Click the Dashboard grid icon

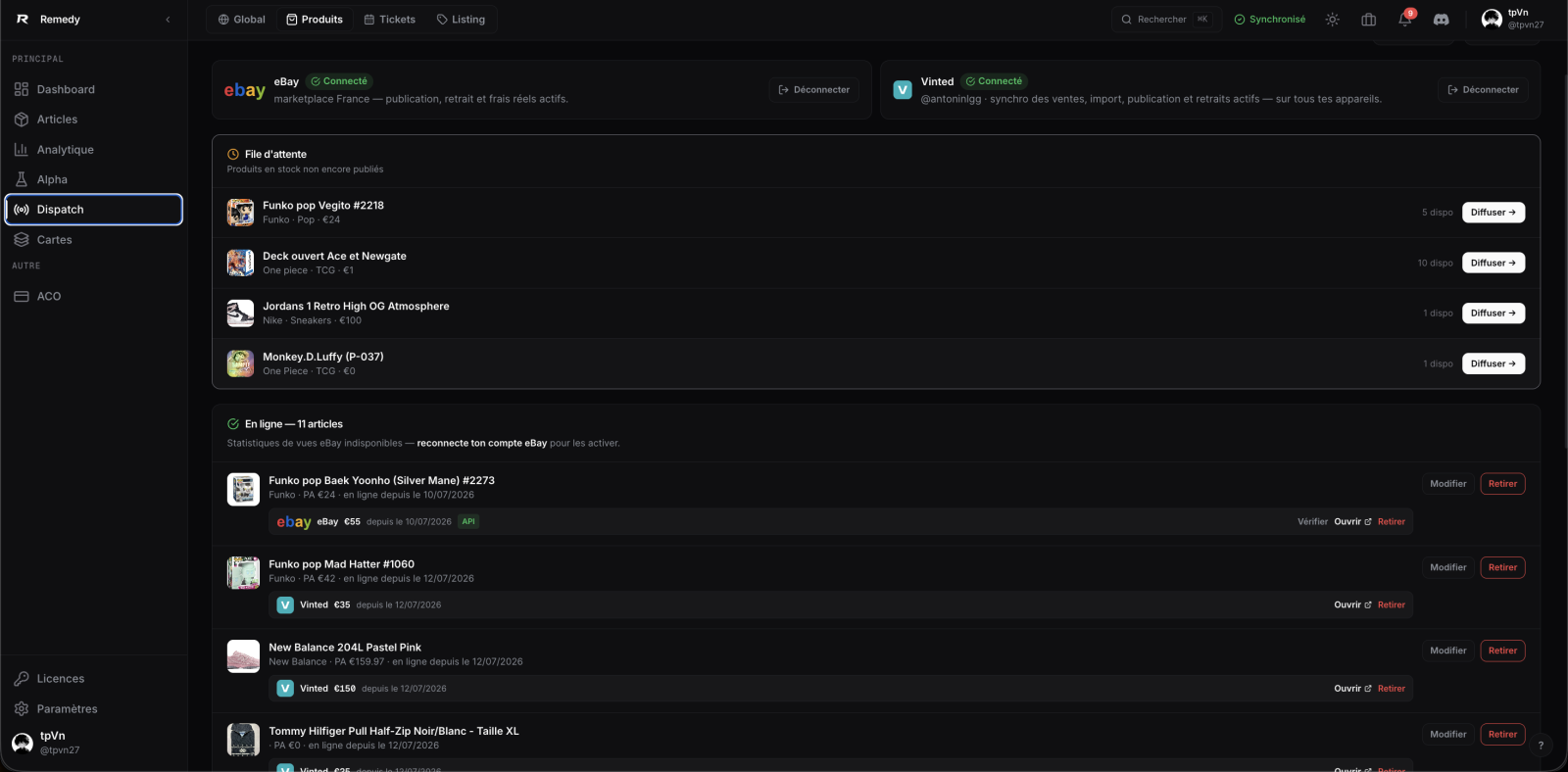(22, 89)
